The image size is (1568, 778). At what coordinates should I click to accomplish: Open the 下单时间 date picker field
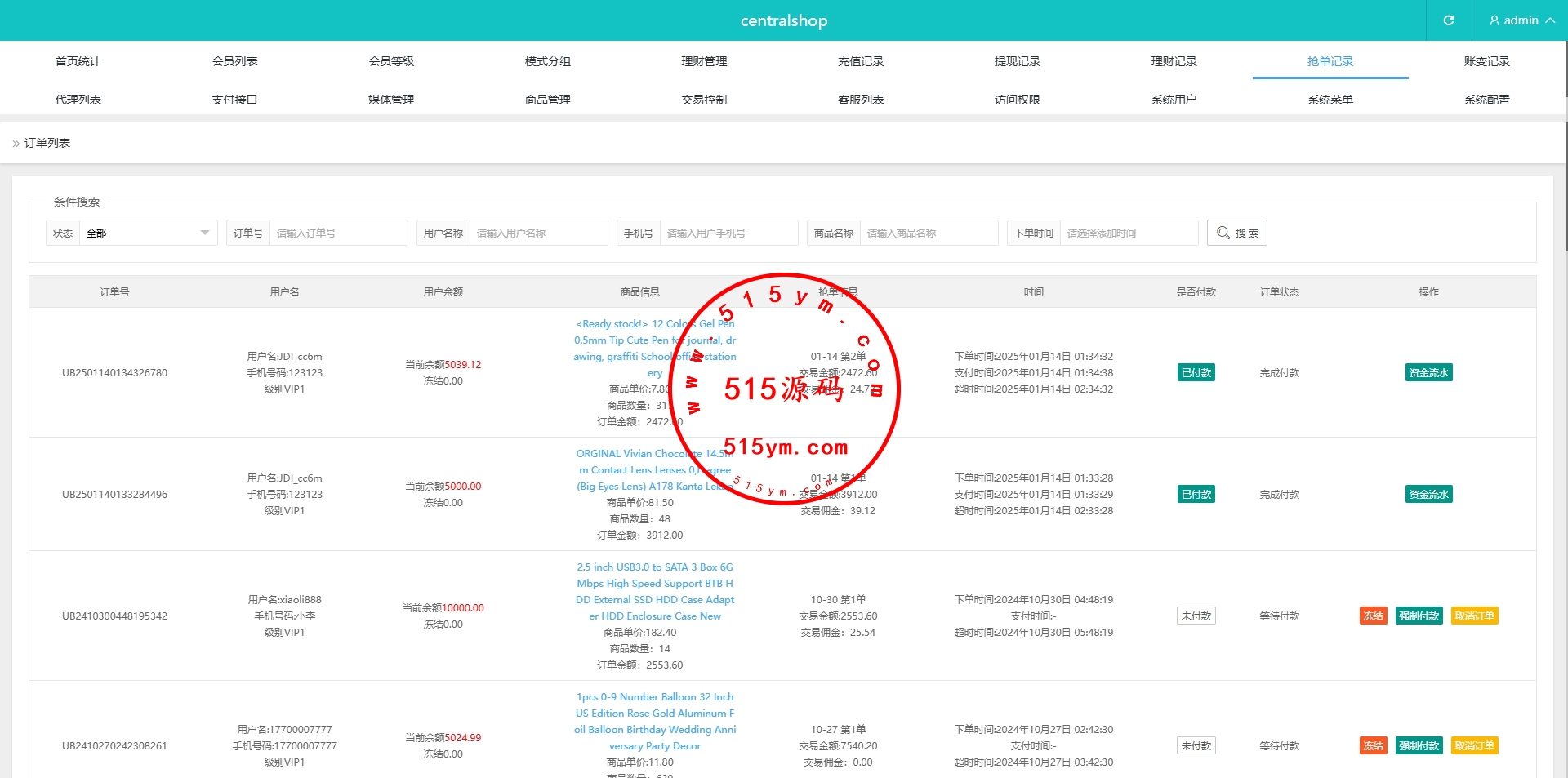point(1128,233)
